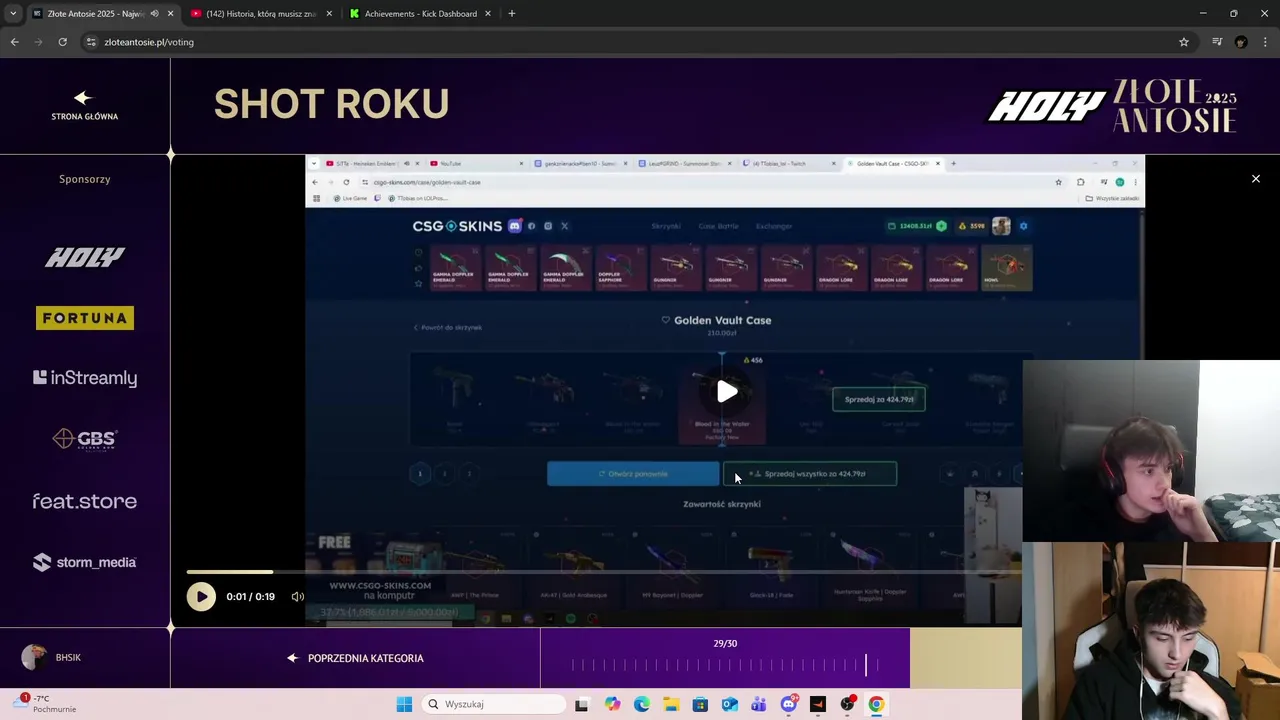Play the Shot Roku video in the center
Viewport: 1280px width, 720px height.
[x=727, y=391]
